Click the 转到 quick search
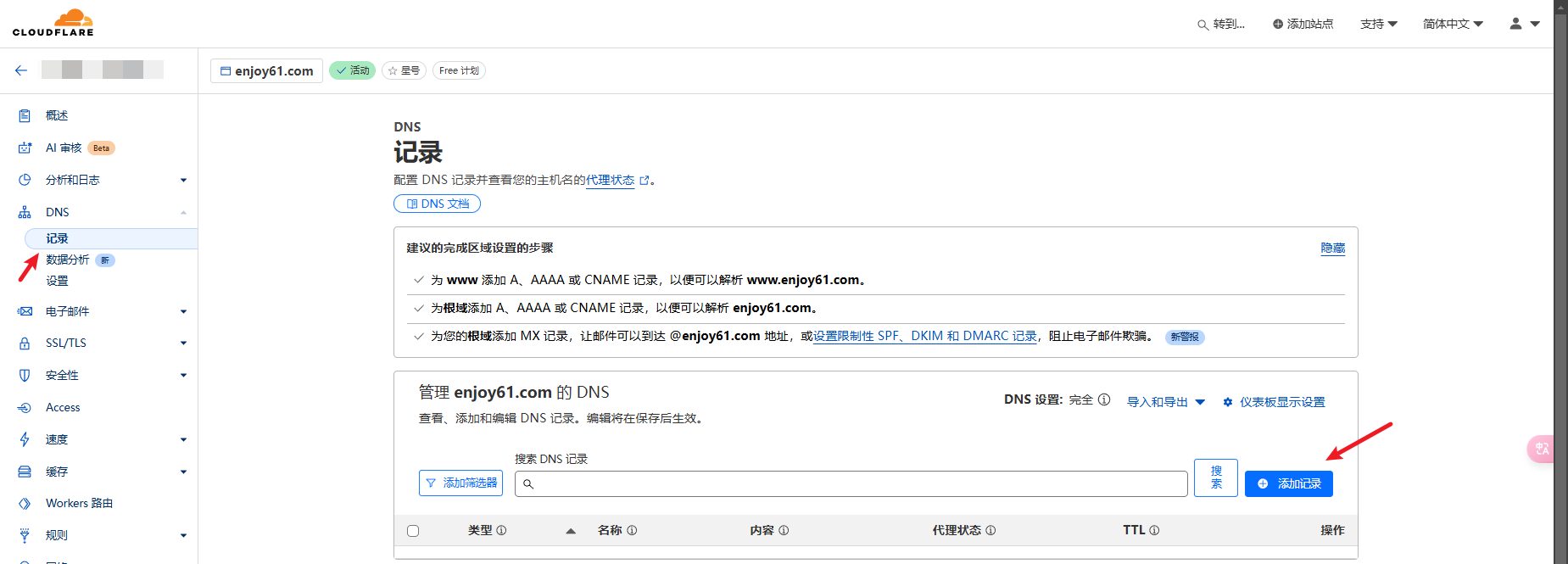This screenshot has width=1568, height=564. pos(1221,24)
